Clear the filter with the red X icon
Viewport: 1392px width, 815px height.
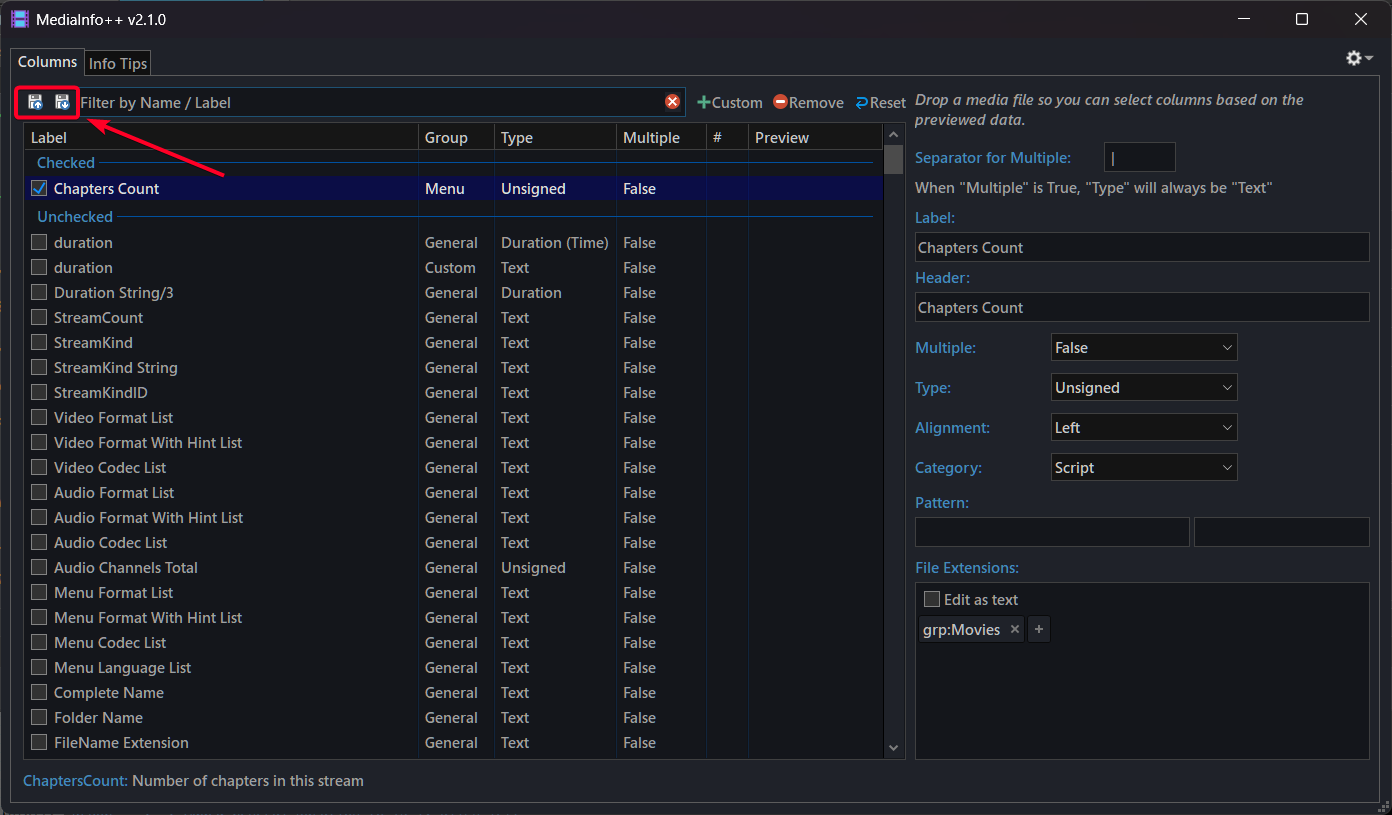(x=673, y=102)
